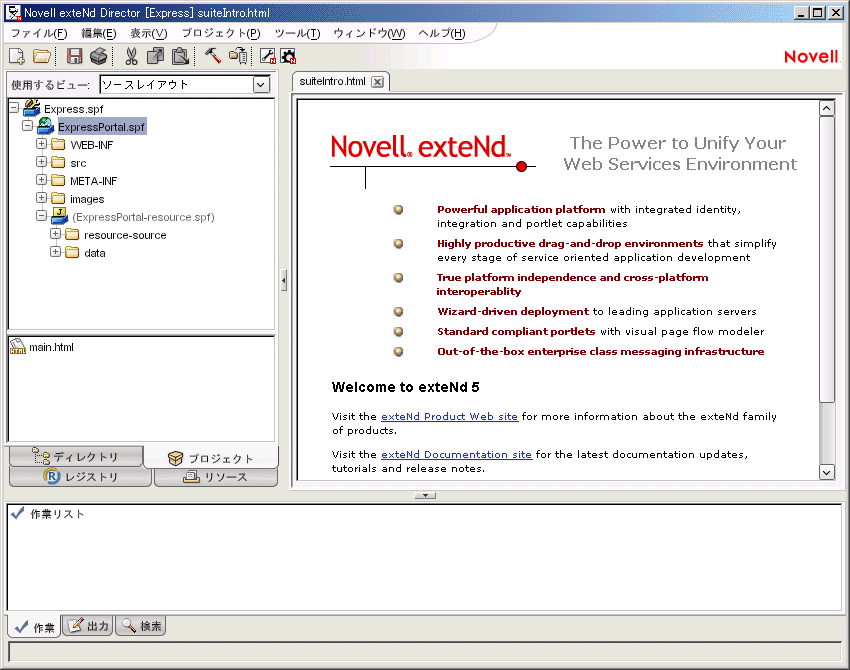Viewport: 850px width, 670px height.
Task: Expand the images folder node
Action: click(41, 197)
